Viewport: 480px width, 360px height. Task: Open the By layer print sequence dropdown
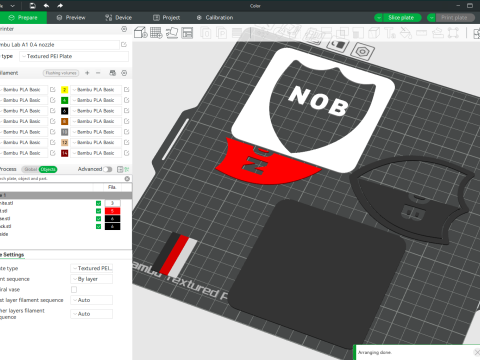click(91, 279)
